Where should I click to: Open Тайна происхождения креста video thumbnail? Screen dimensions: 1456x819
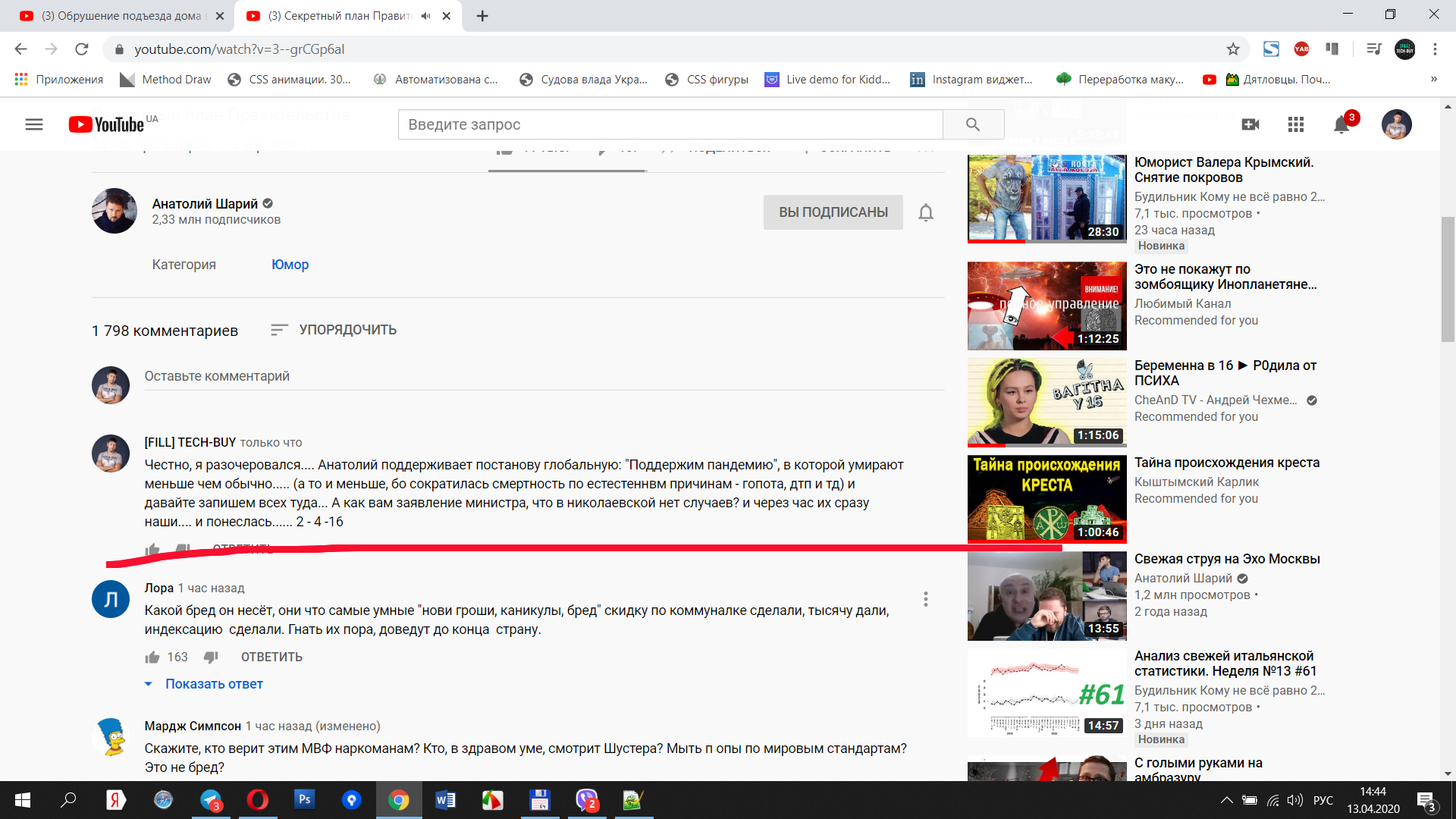coord(1046,498)
